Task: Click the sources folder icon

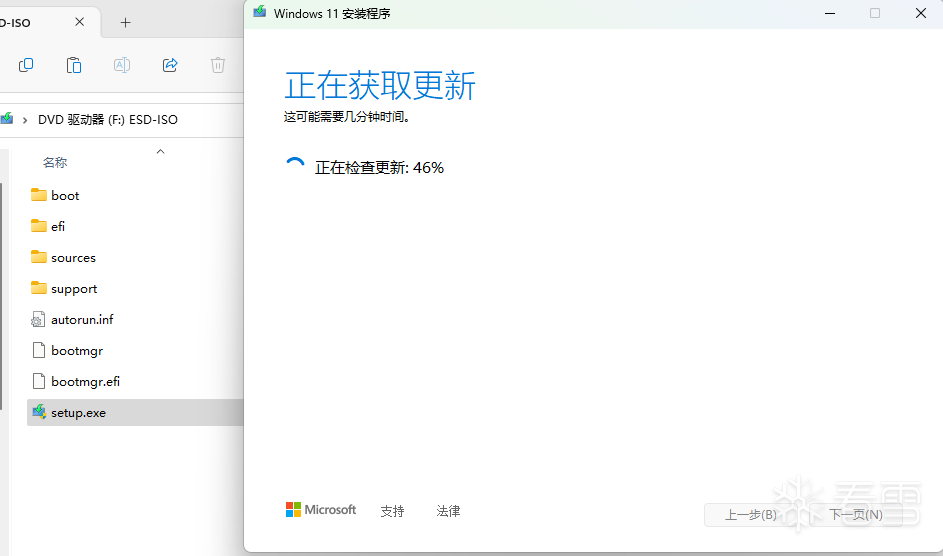Action: (38, 257)
